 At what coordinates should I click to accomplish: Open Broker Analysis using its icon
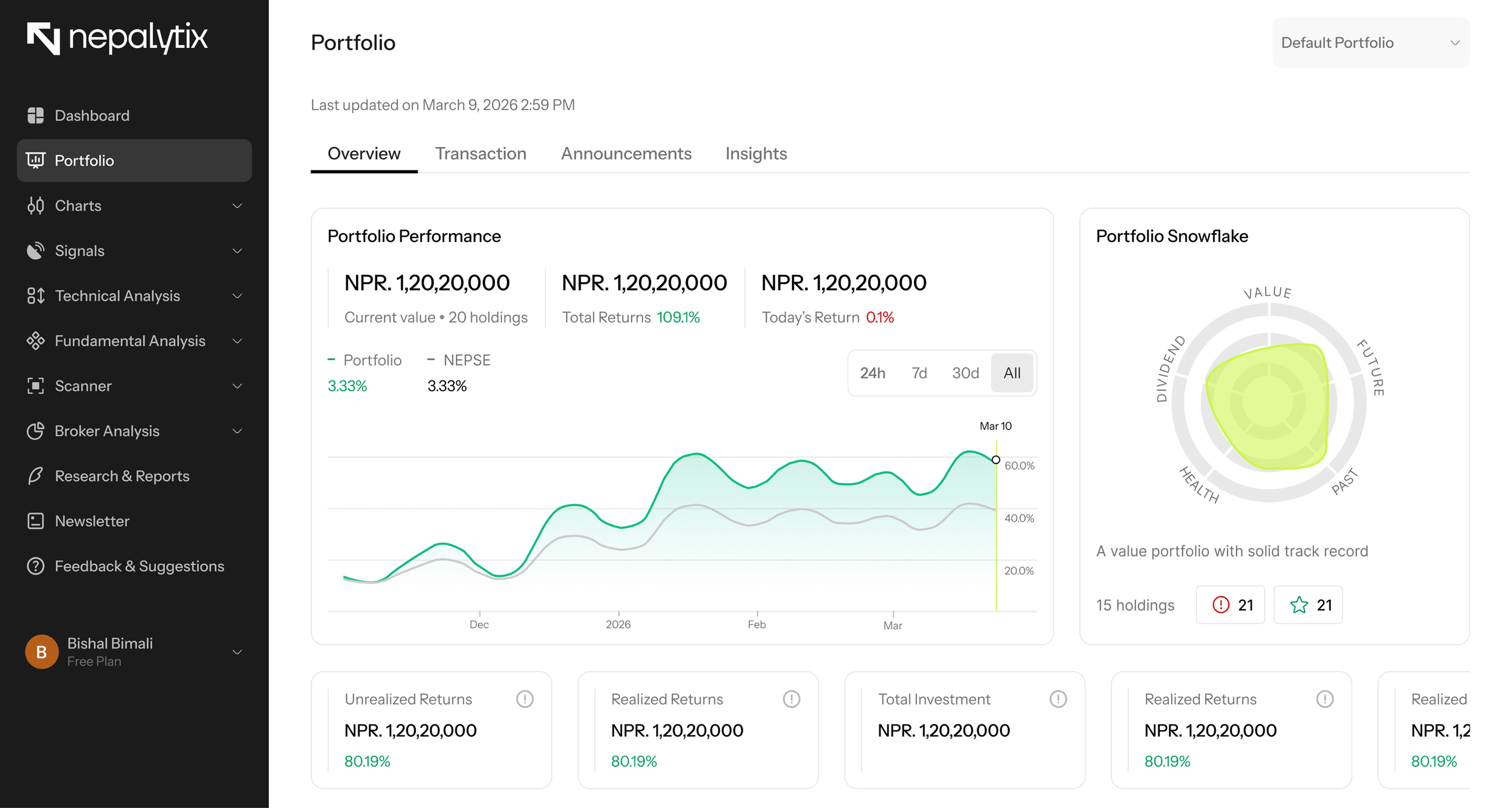pos(36,430)
